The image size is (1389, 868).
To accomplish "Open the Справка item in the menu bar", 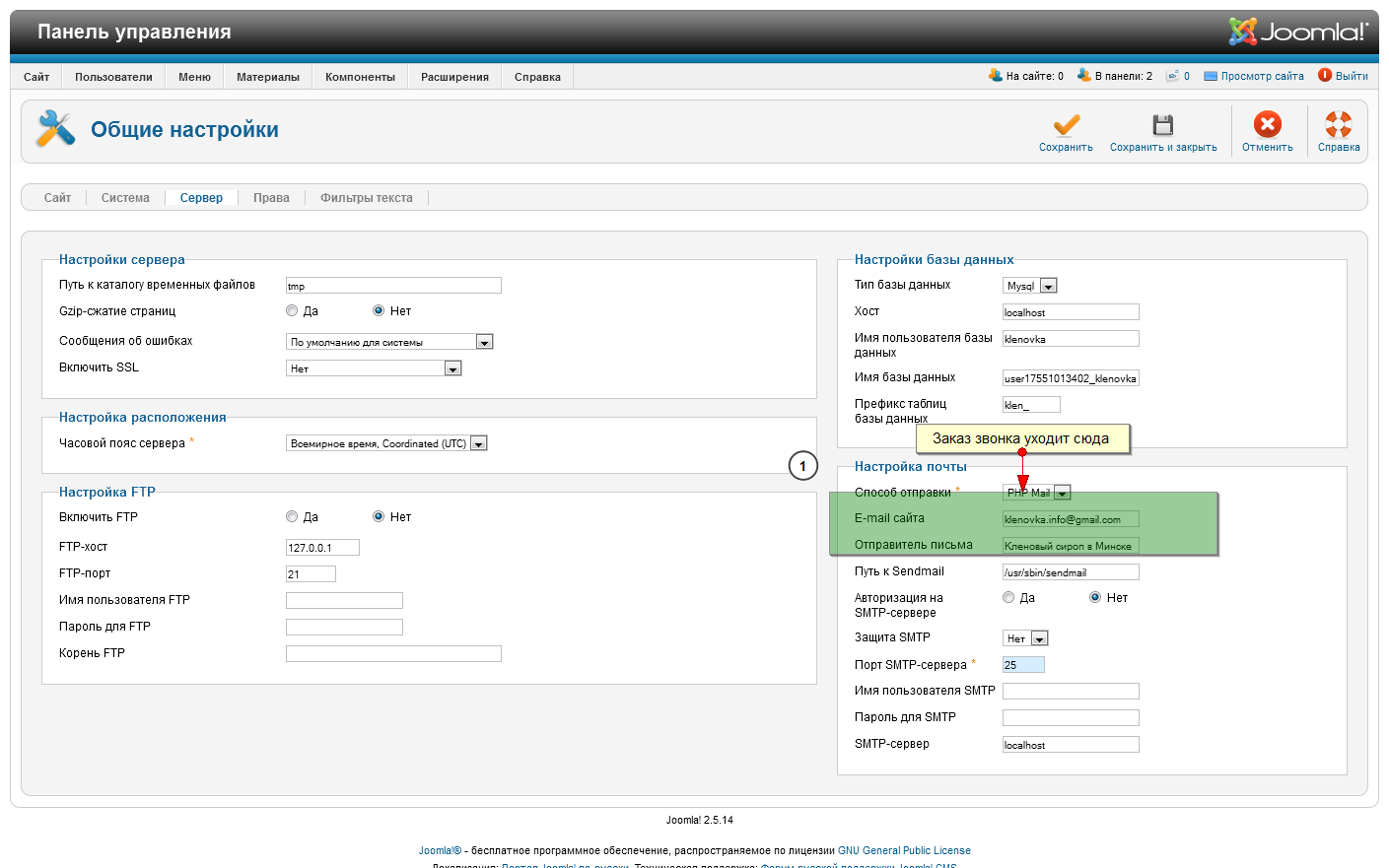I will coord(537,77).
